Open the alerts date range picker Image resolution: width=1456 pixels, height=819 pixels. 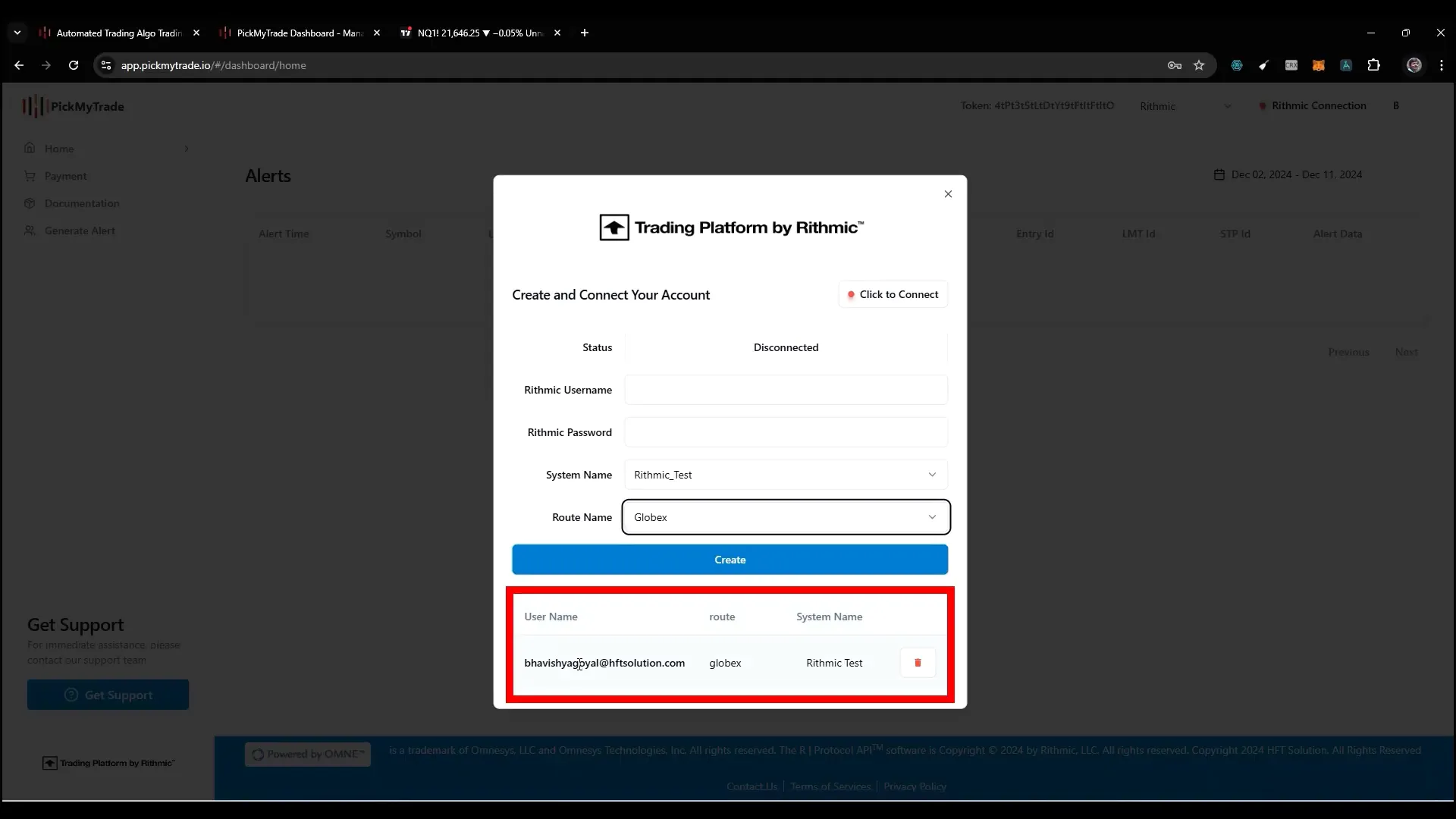pos(1288,174)
